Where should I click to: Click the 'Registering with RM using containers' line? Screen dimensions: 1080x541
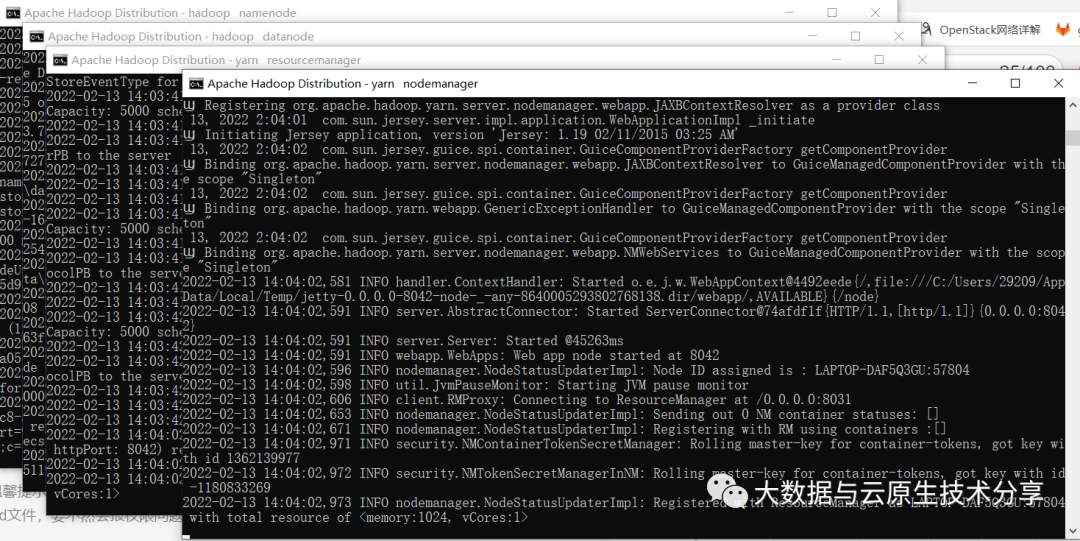(564, 429)
